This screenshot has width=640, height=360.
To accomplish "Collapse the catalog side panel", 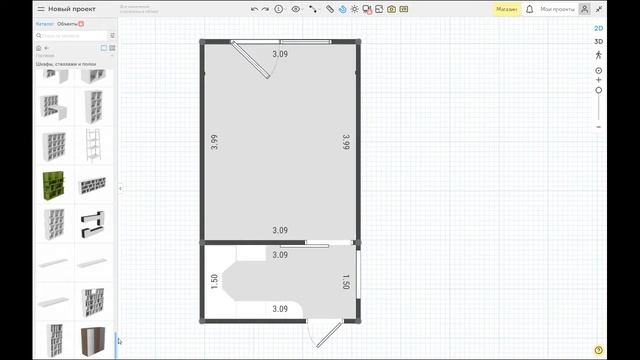I will click(x=120, y=189).
